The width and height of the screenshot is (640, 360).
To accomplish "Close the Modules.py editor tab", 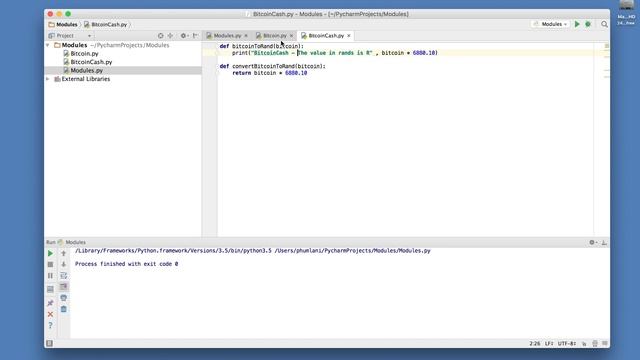I will click(x=246, y=36).
